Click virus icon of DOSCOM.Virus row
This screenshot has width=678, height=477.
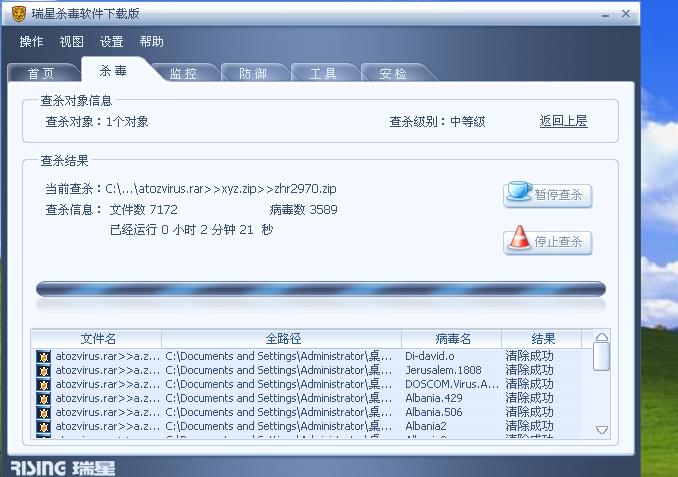pos(43,384)
